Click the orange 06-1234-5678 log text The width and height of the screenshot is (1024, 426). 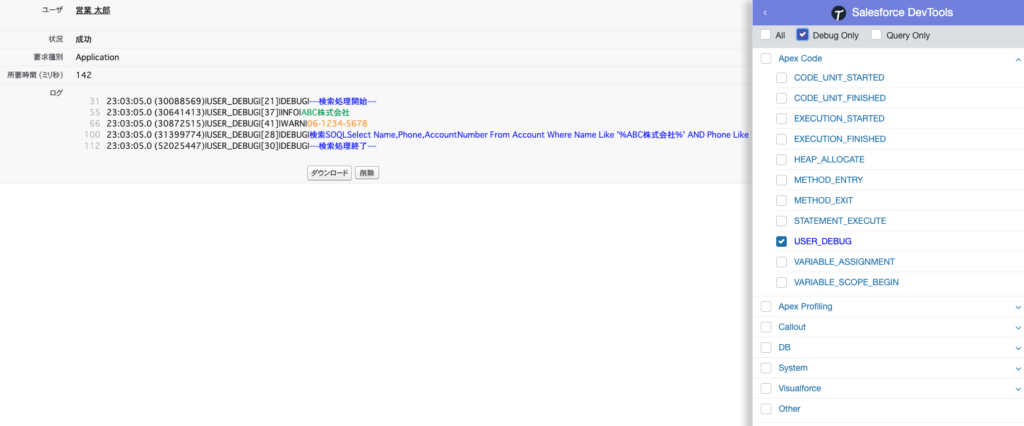(x=337, y=123)
